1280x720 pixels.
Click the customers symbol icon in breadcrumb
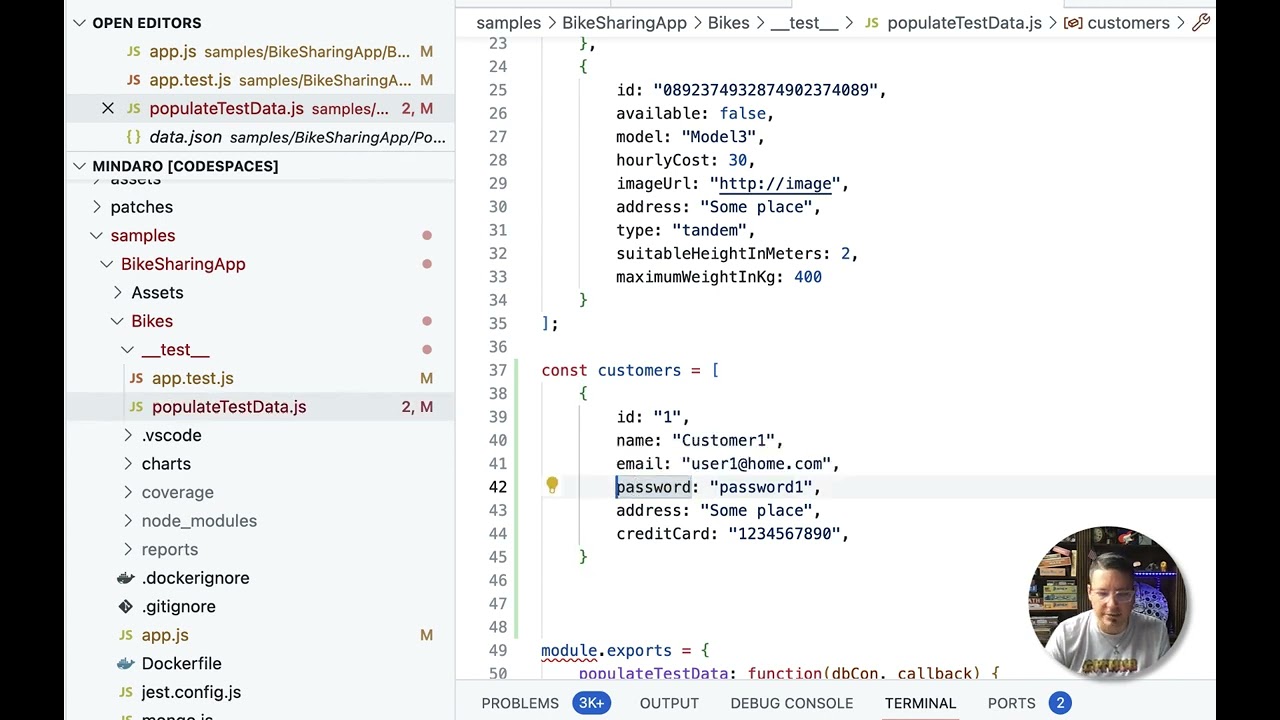[x=1074, y=22]
